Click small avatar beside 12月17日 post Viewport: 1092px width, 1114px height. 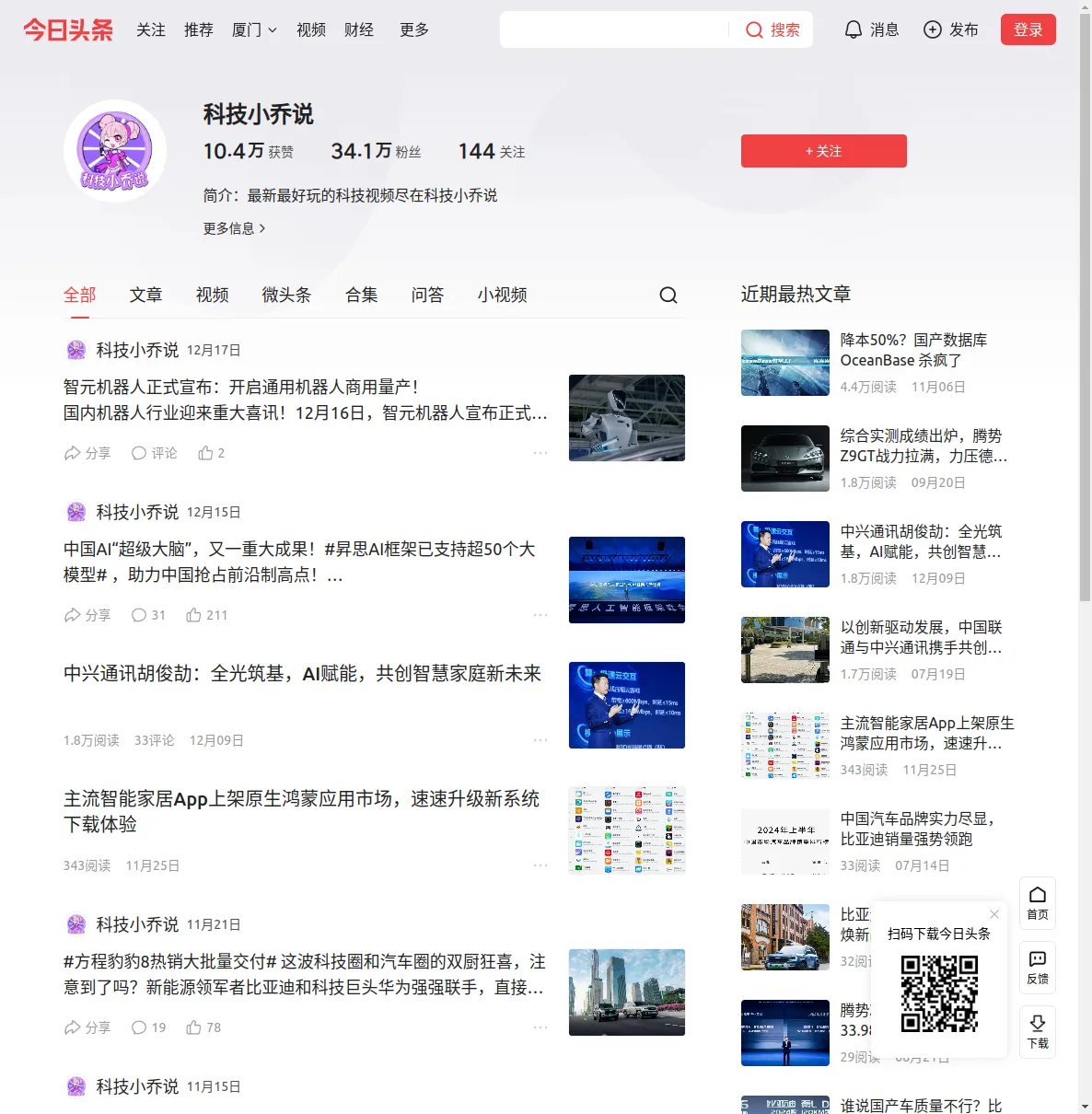click(x=76, y=350)
